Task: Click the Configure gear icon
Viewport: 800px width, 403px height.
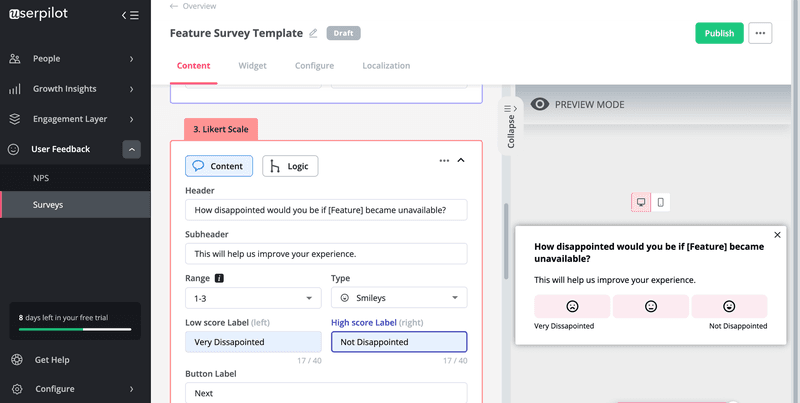Action: (x=17, y=389)
